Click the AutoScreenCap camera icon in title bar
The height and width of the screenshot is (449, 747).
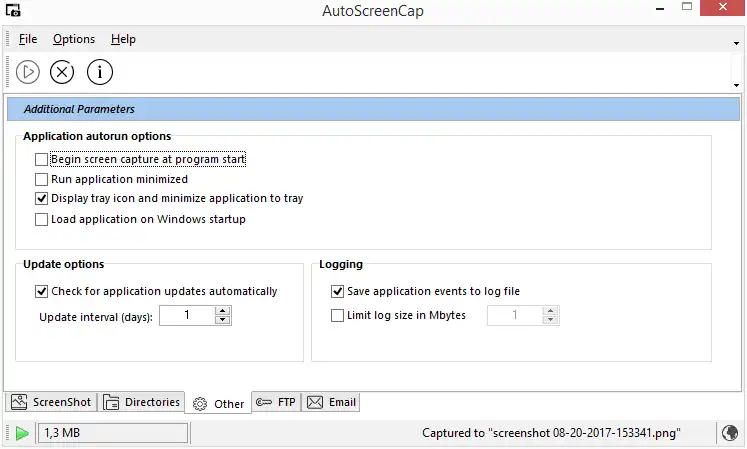14,11
